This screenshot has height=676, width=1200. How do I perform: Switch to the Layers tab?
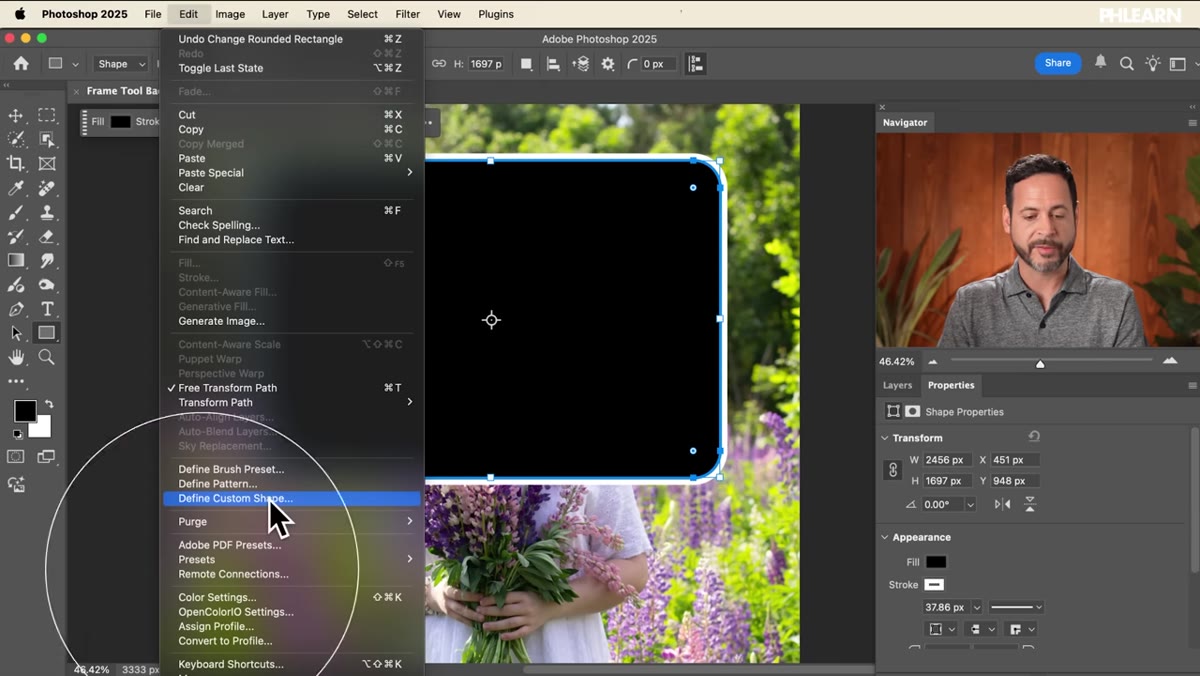897,385
